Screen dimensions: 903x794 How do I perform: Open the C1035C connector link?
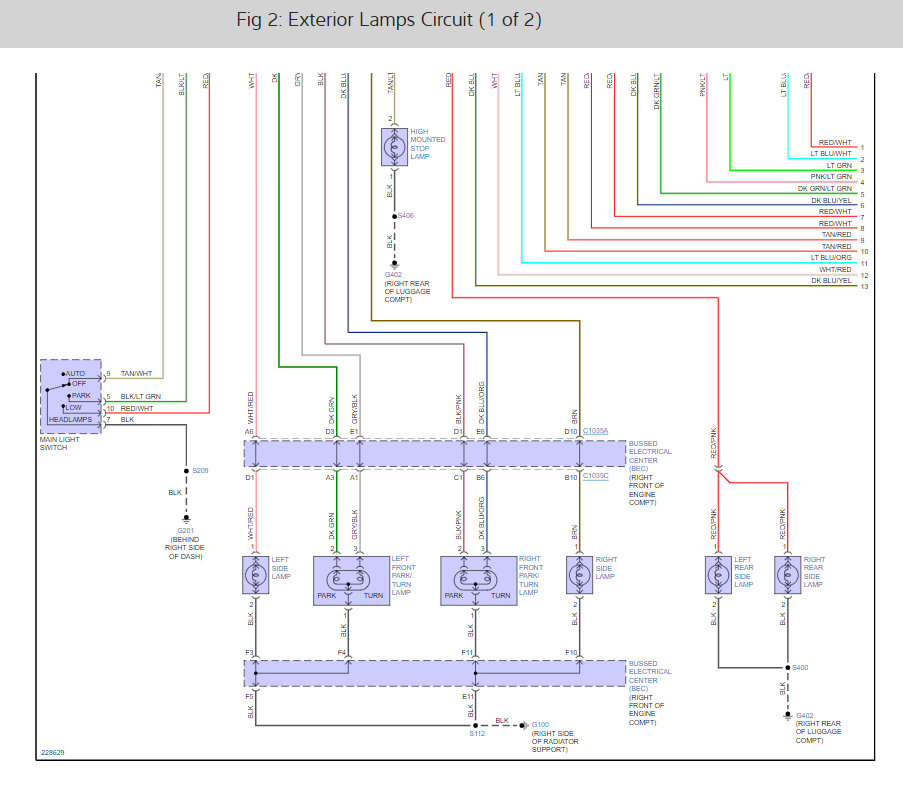(595, 476)
